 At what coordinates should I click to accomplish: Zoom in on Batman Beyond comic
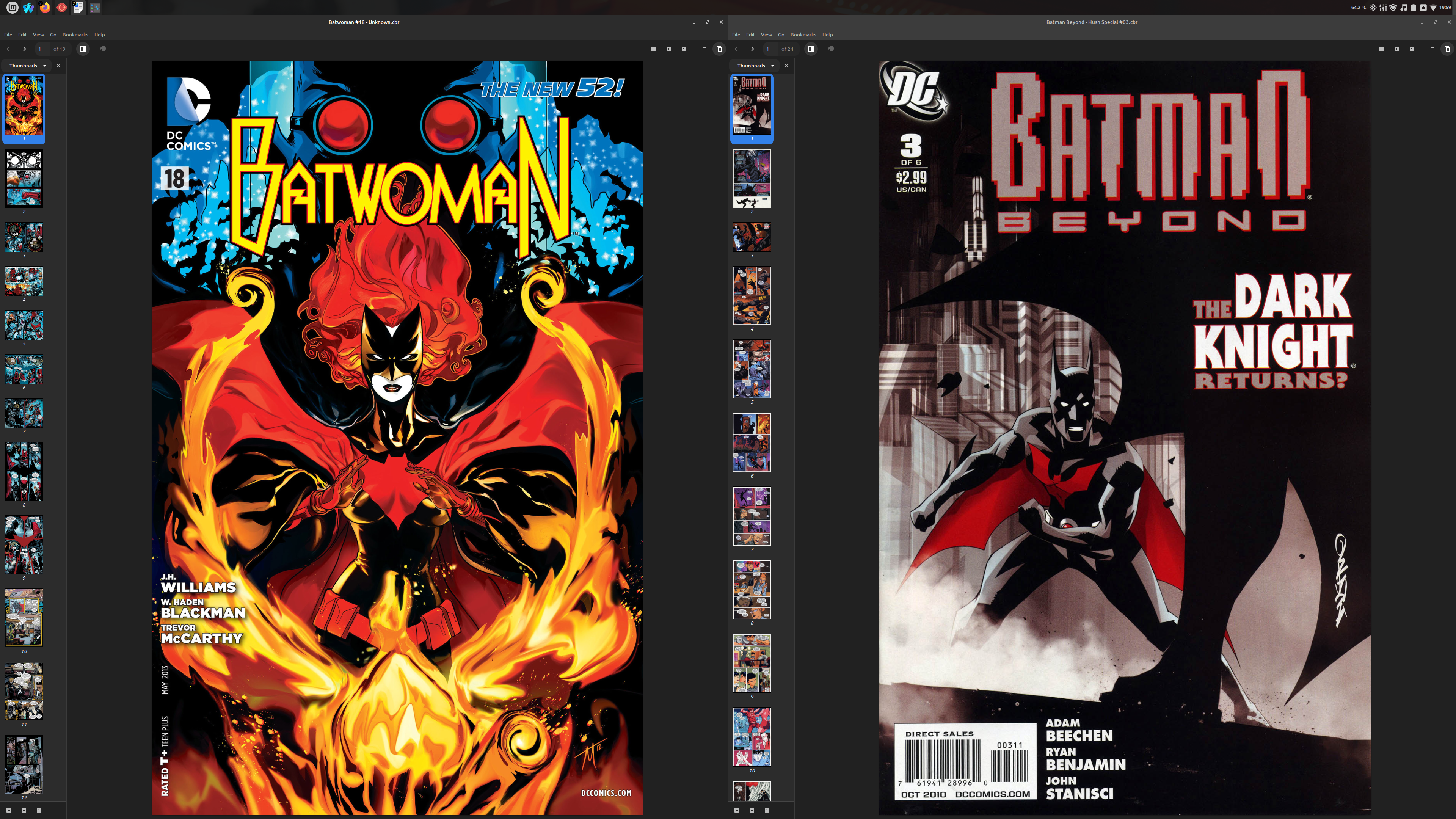[x=1396, y=49]
